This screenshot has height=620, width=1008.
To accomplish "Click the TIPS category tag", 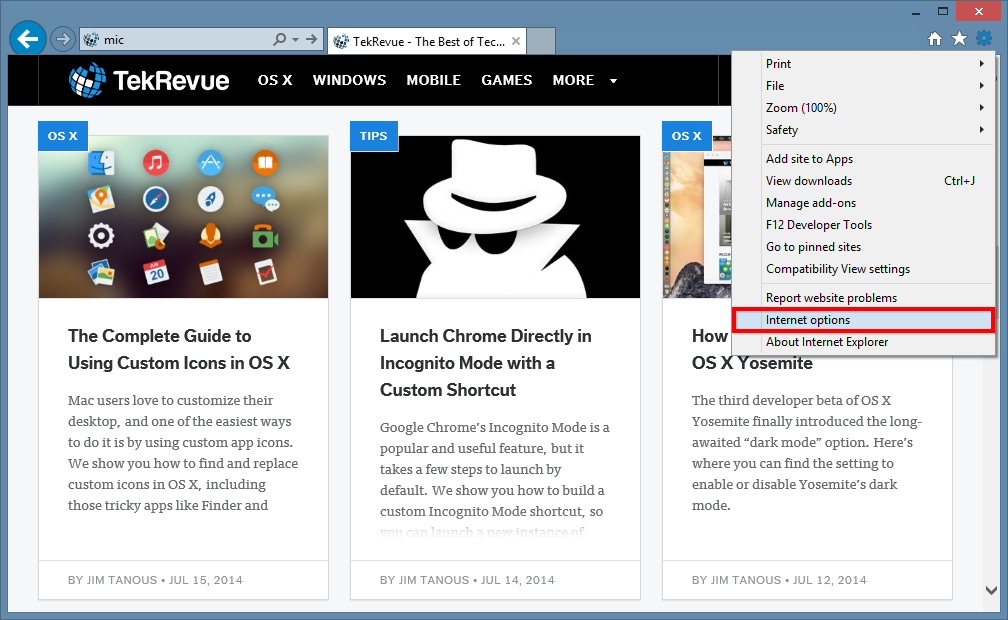I will click(374, 136).
